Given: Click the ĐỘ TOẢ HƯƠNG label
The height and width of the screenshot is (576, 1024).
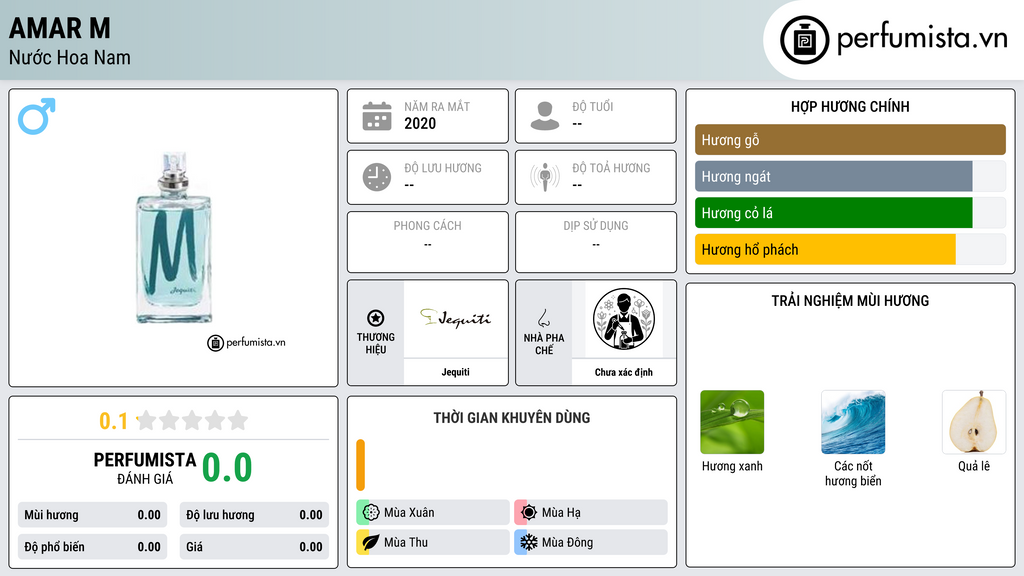Looking at the screenshot, I should (x=611, y=168).
